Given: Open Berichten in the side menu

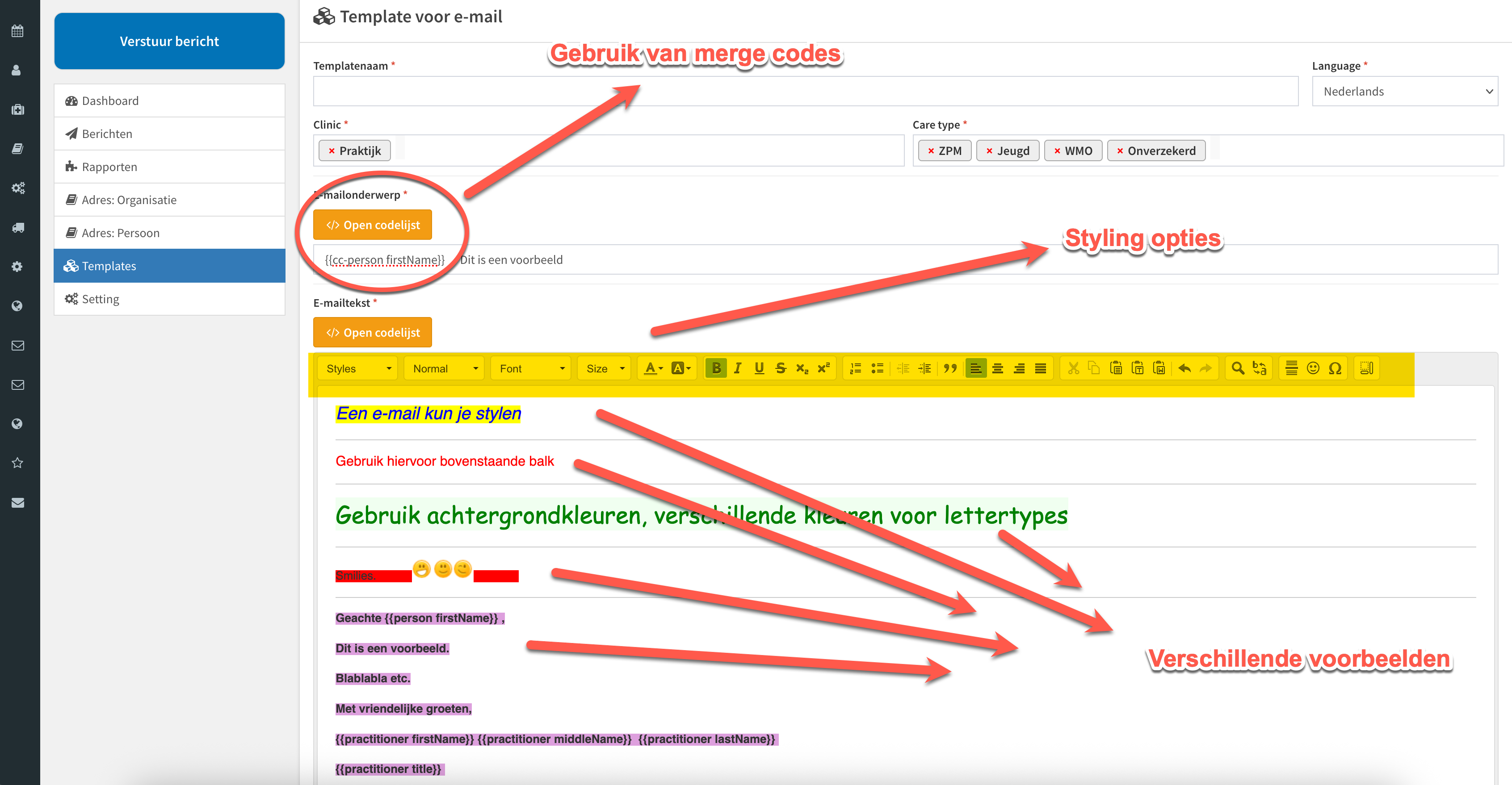Looking at the screenshot, I should pos(170,134).
